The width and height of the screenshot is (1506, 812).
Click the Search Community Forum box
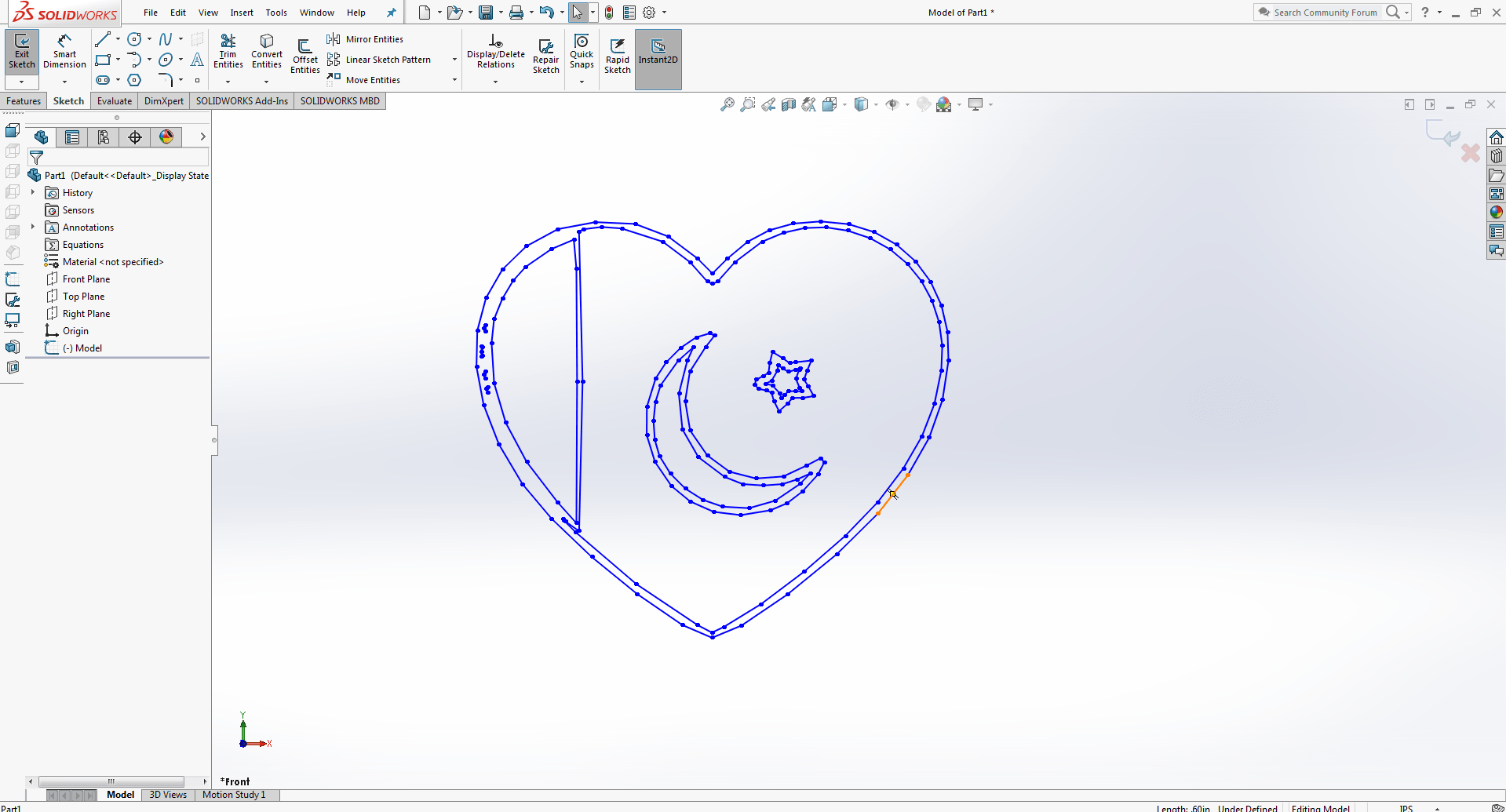coord(1325,13)
